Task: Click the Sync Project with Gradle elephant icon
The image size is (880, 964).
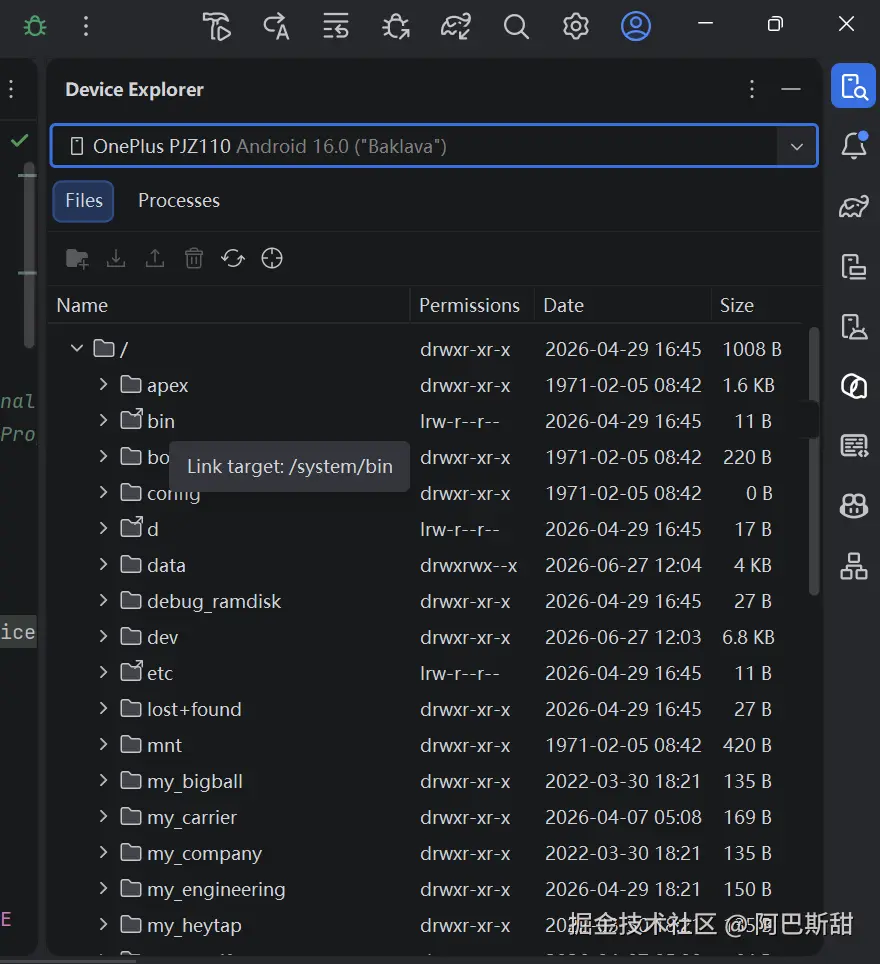Action: tap(456, 26)
